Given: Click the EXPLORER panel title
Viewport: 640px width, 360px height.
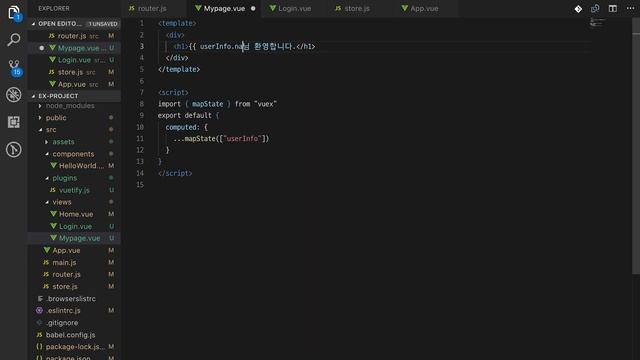Looking at the screenshot, I should pyautogui.click(x=53, y=9).
